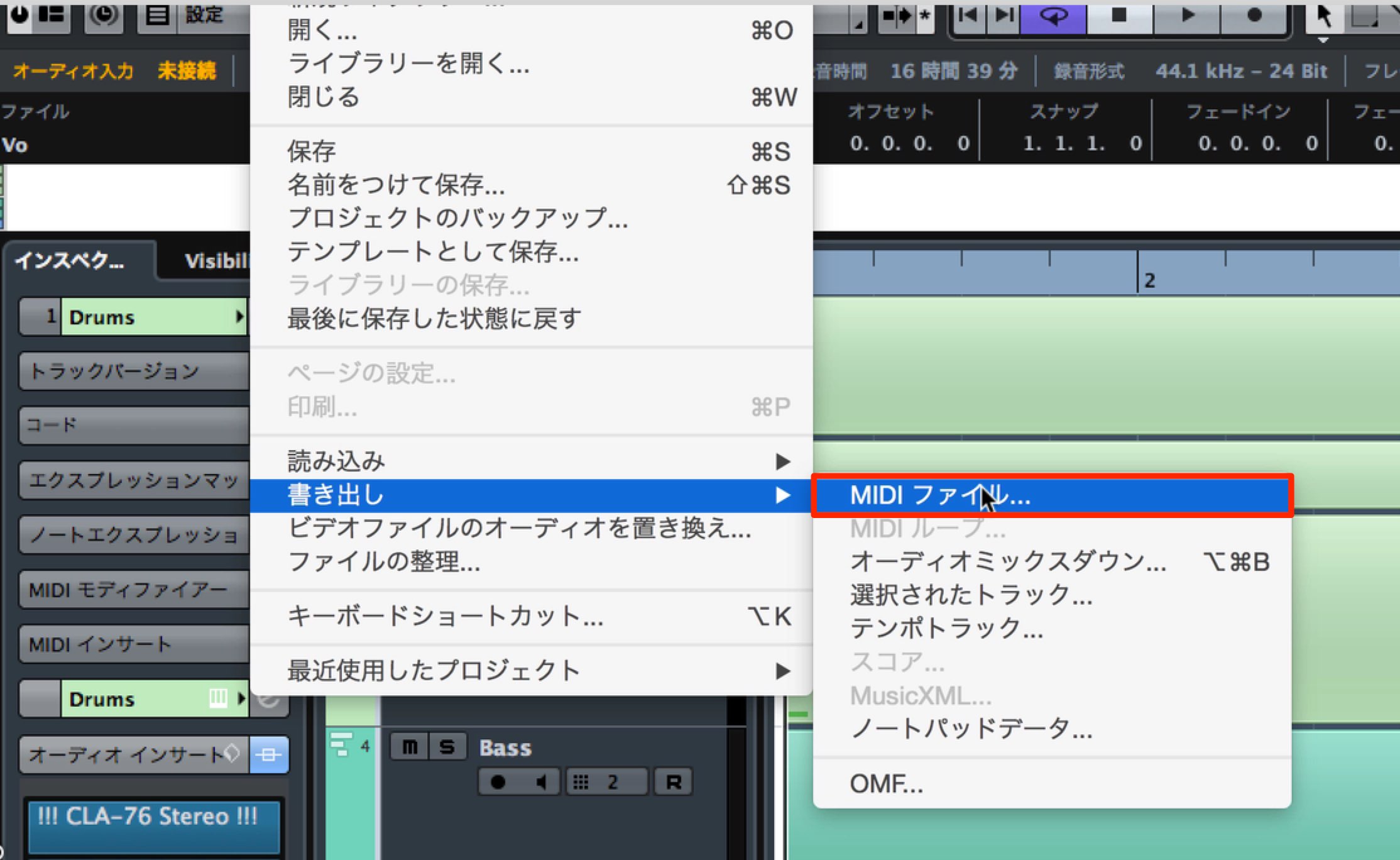Screen dimensions: 1400x860
Task: Click the transport stop button
Action: point(1119,16)
